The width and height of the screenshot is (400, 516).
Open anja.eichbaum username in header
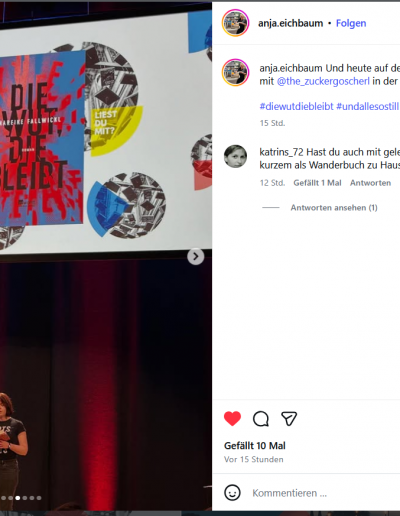[290, 23]
